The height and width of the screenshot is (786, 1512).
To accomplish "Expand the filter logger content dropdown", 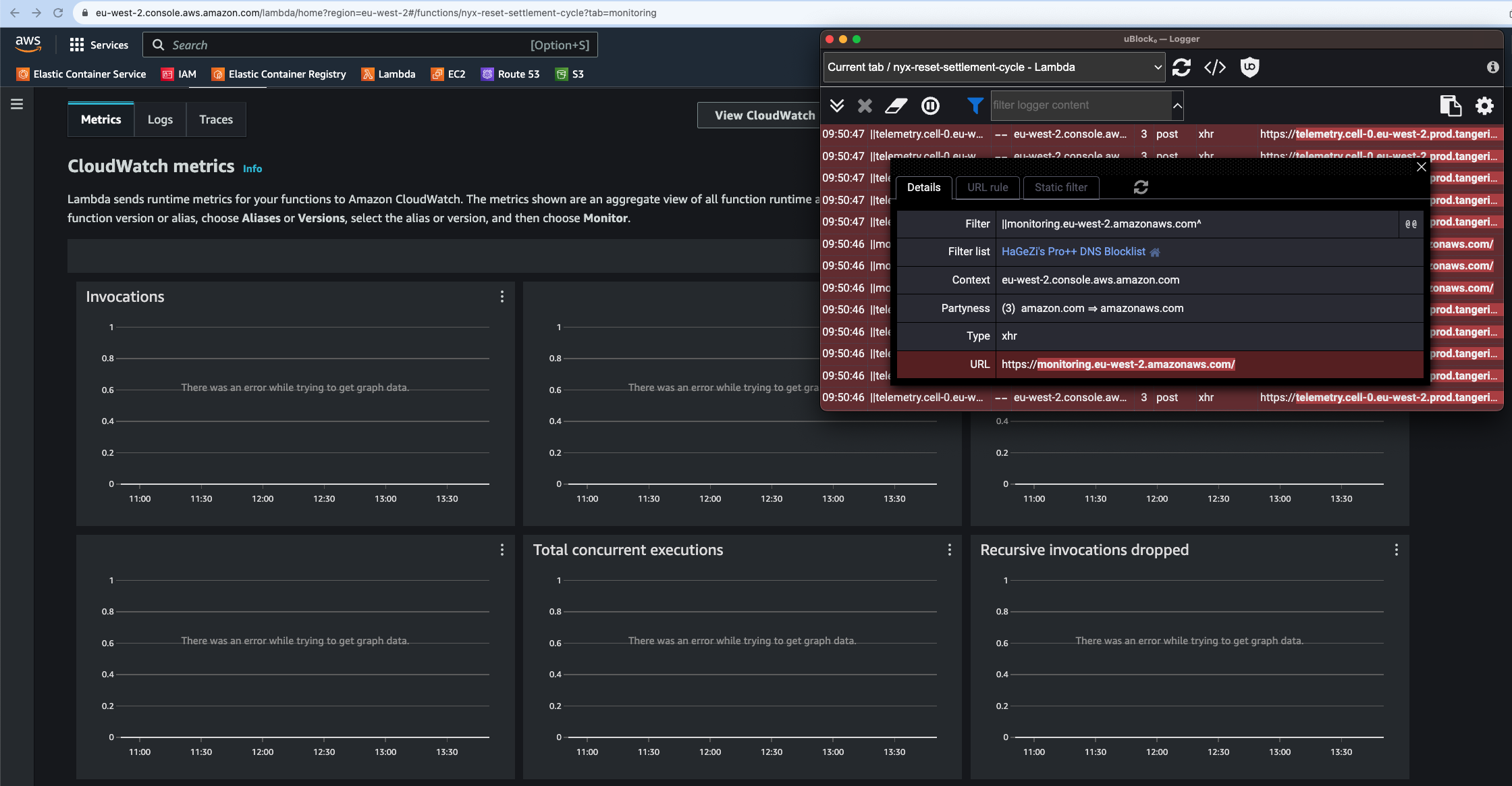I will [x=1177, y=105].
